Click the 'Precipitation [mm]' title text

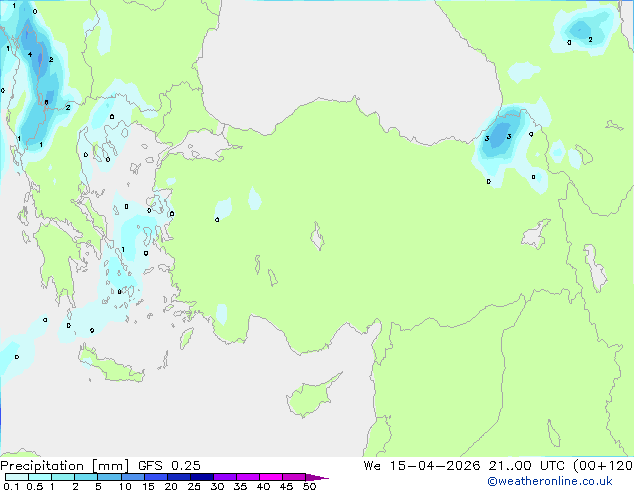click(65, 466)
